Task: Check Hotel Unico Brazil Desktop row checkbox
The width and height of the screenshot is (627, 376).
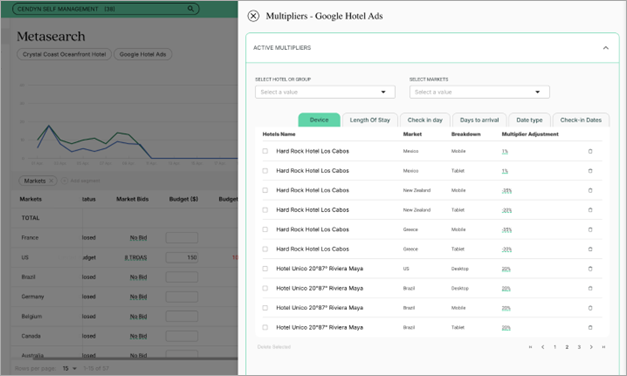Action: pos(265,288)
